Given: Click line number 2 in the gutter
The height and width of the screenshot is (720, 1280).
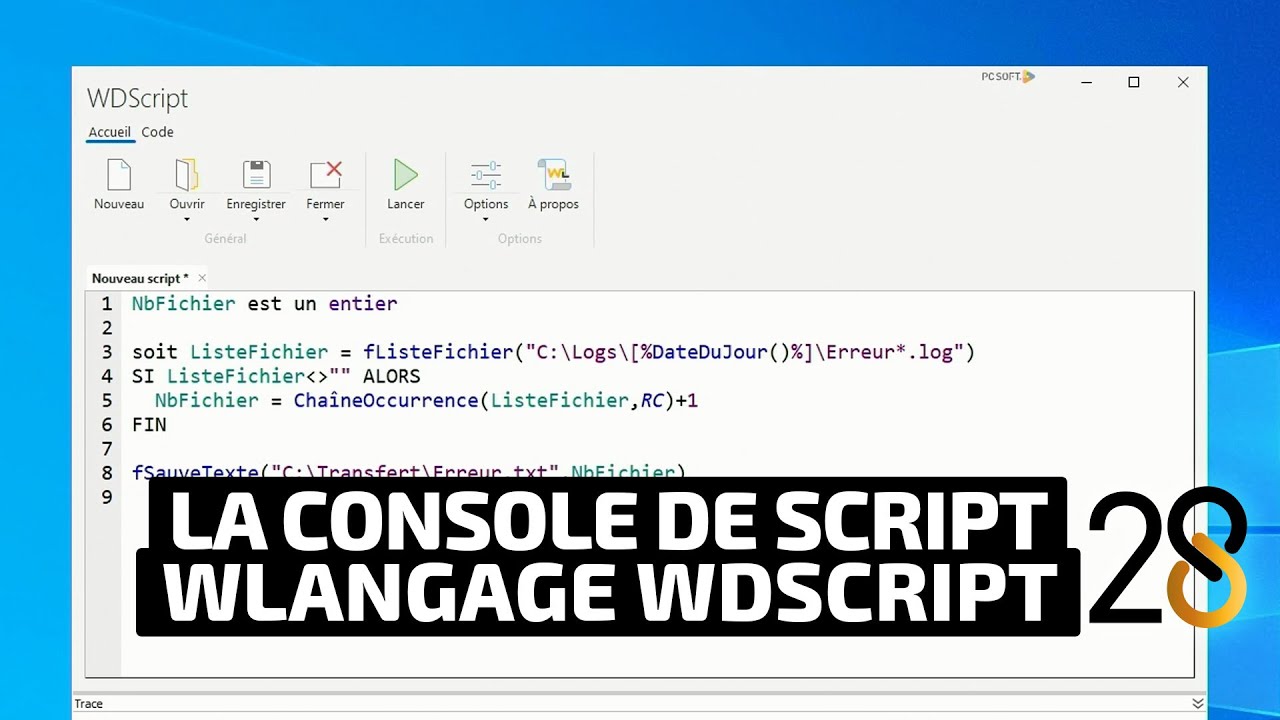Looking at the screenshot, I should coord(107,328).
